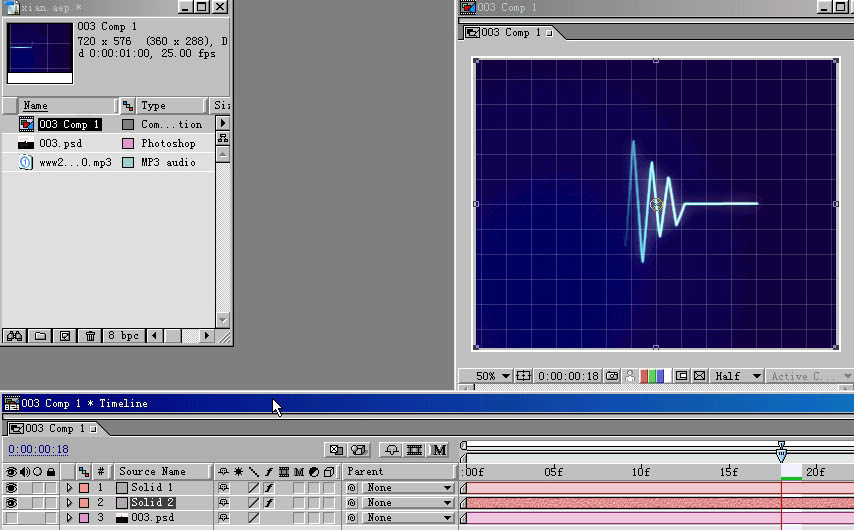Click the quality switch for 003.psd layer
The image size is (854, 530).
(x=254, y=518)
